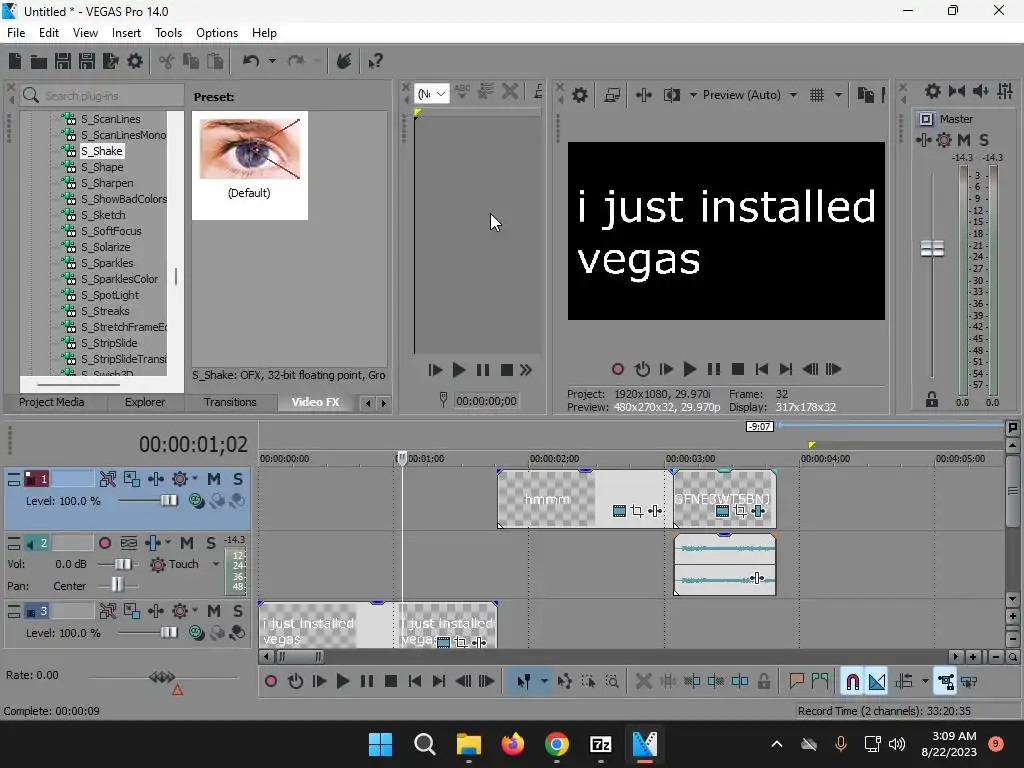The image size is (1024, 768).
Task: Save the project with the Save icon
Action: tap(63, 61)
